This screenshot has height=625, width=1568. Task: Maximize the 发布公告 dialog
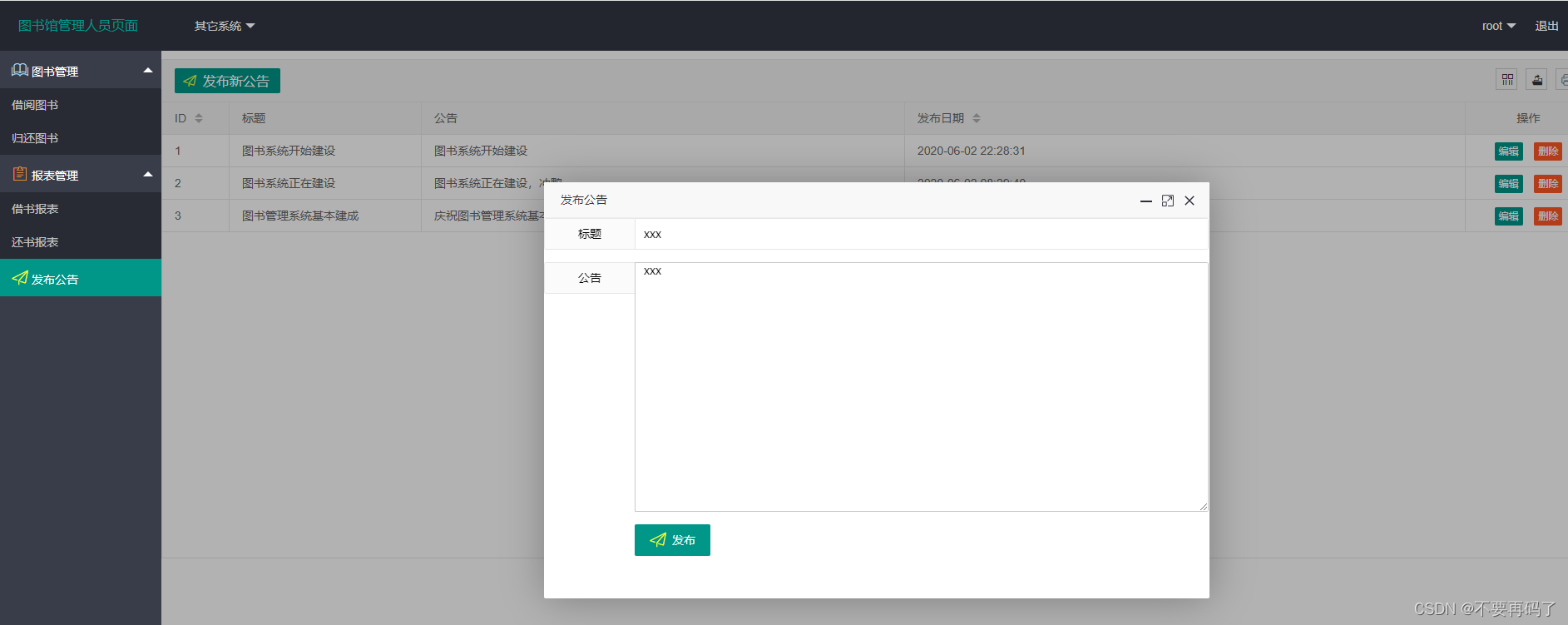point(1168,201)
